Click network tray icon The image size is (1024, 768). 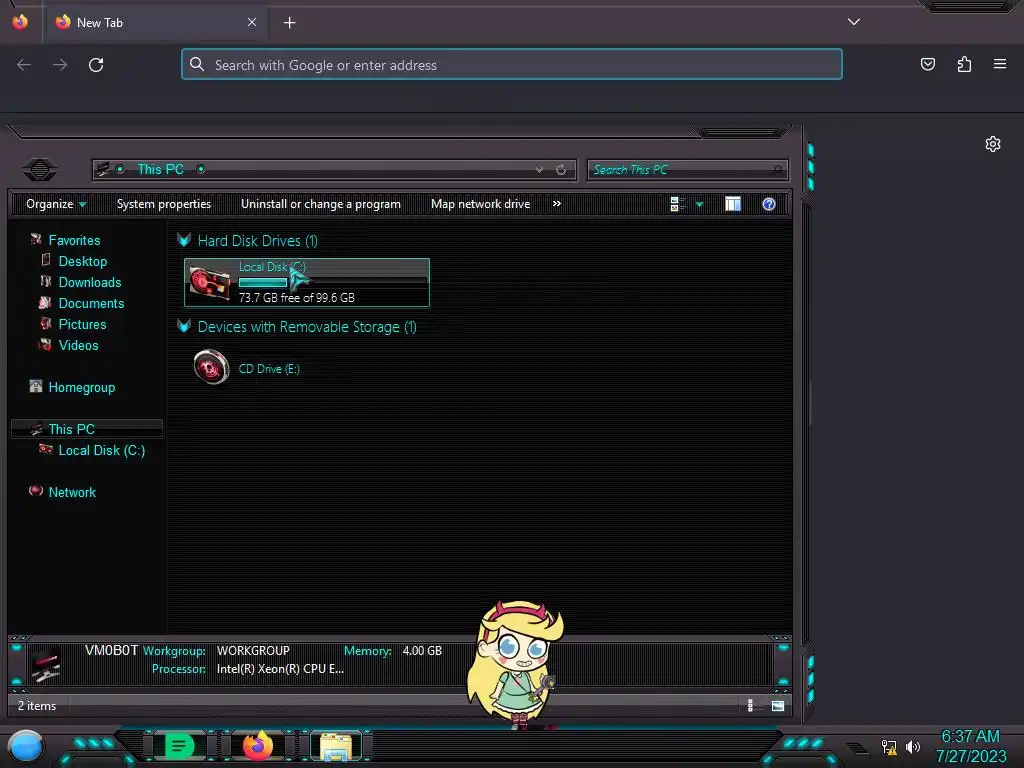coord(889,747)
